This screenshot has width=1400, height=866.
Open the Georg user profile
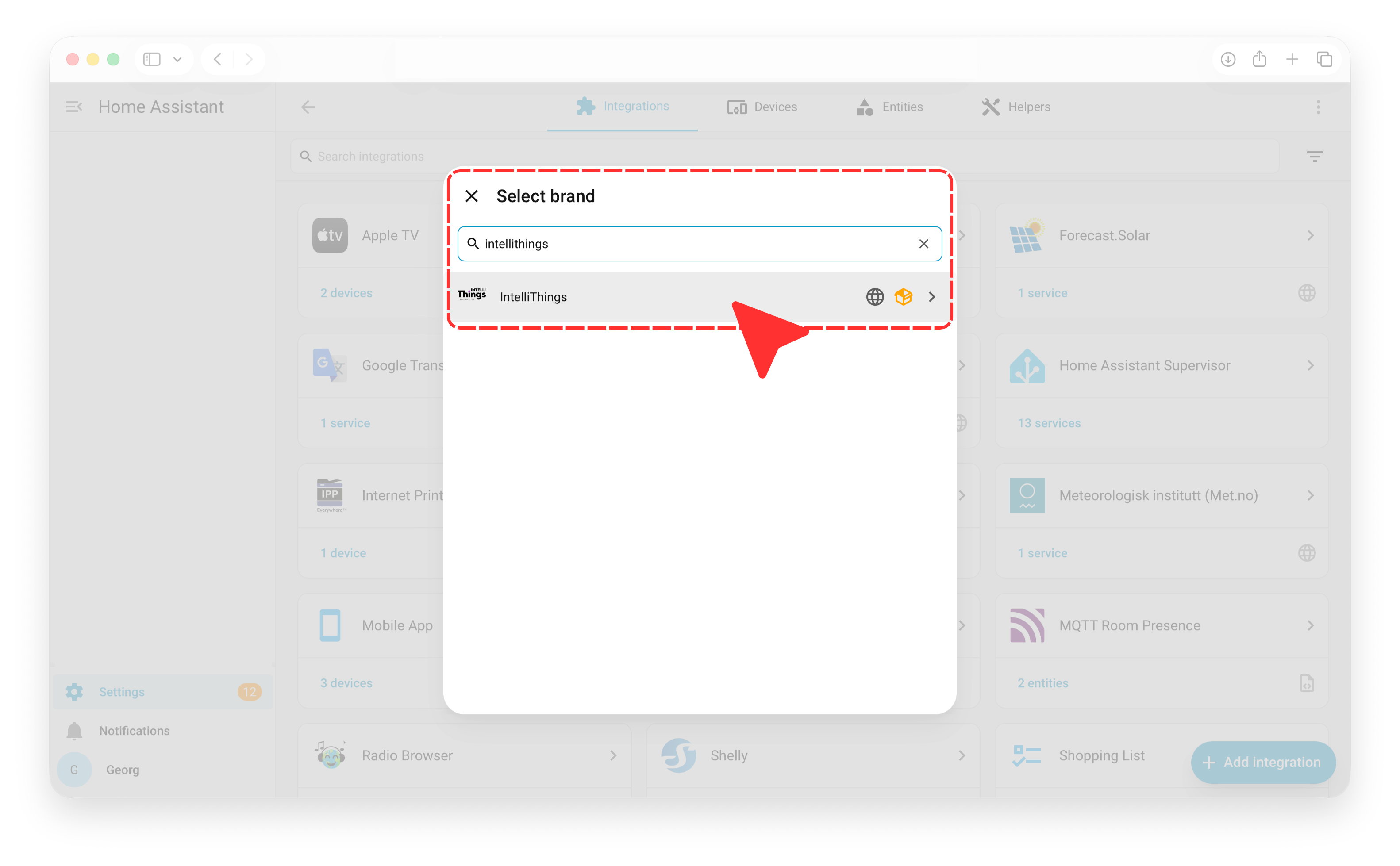tap(163, 770)
